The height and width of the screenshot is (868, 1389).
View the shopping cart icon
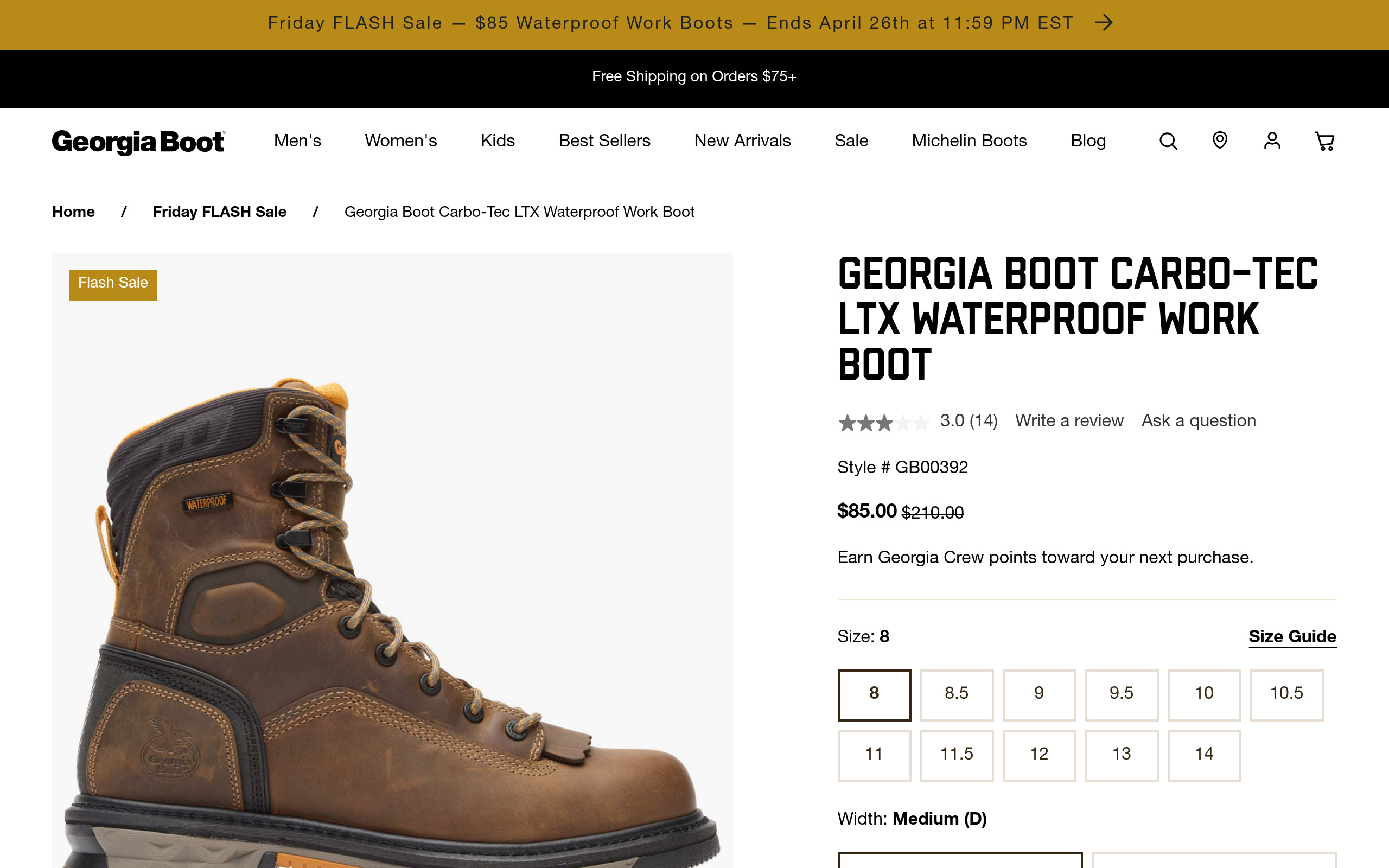pos(1324,141)
